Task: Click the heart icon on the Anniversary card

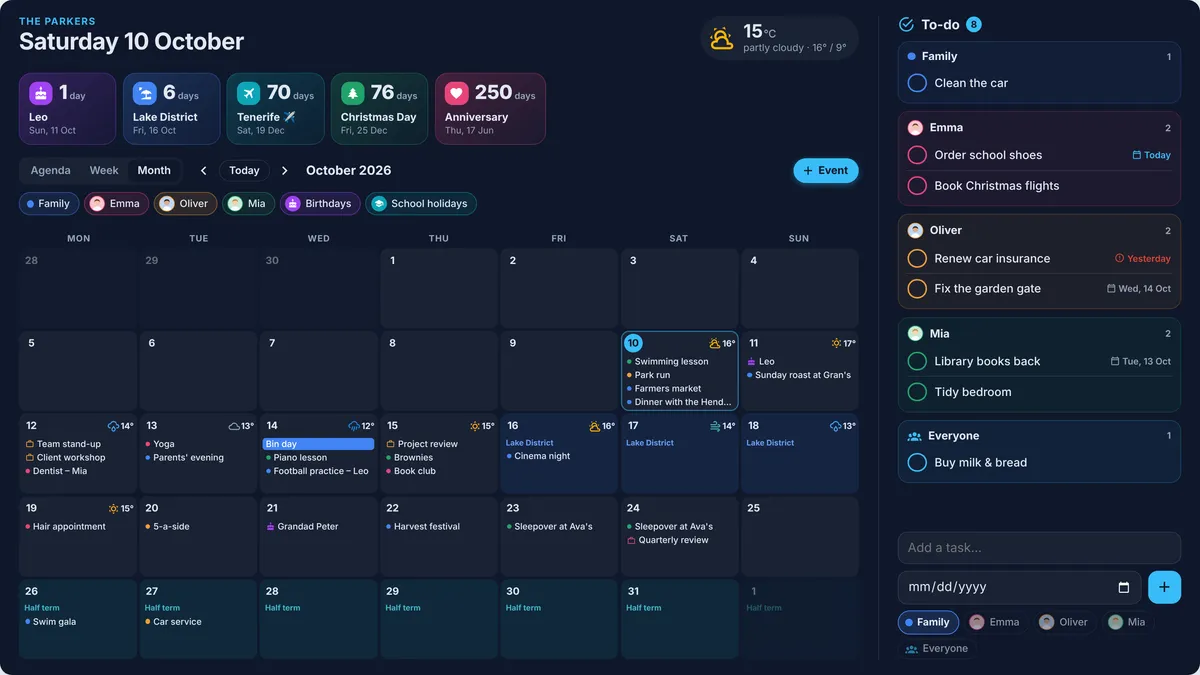Action: [x=457, y=94]
